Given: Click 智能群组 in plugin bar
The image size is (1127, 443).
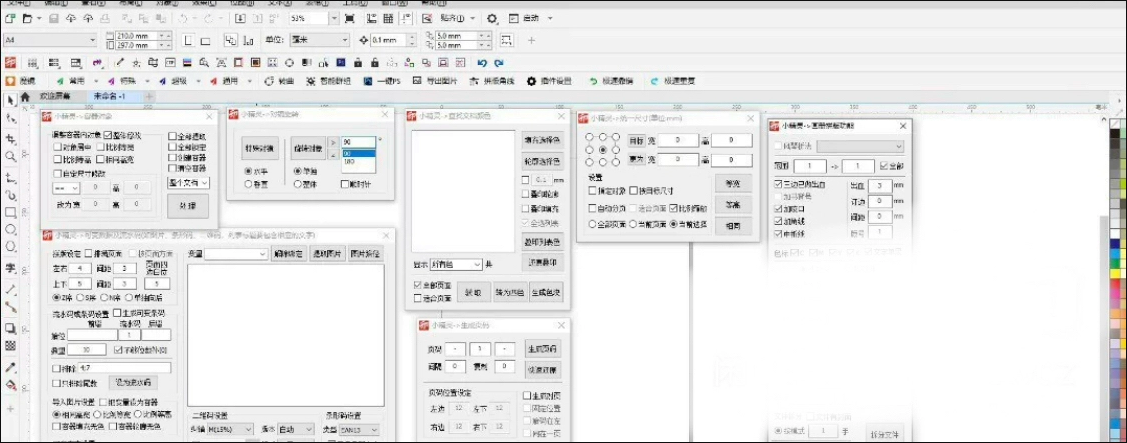Looking at the screenshot, I should click(328, 81).
